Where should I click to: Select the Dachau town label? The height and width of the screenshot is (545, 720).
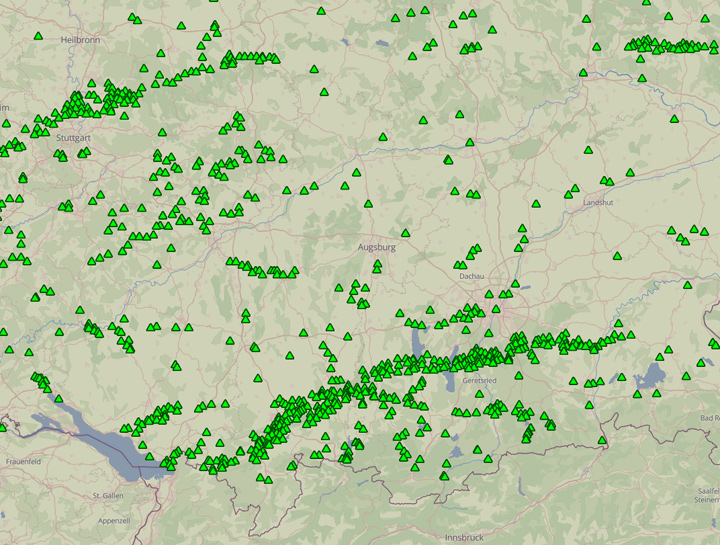[470, 276]
